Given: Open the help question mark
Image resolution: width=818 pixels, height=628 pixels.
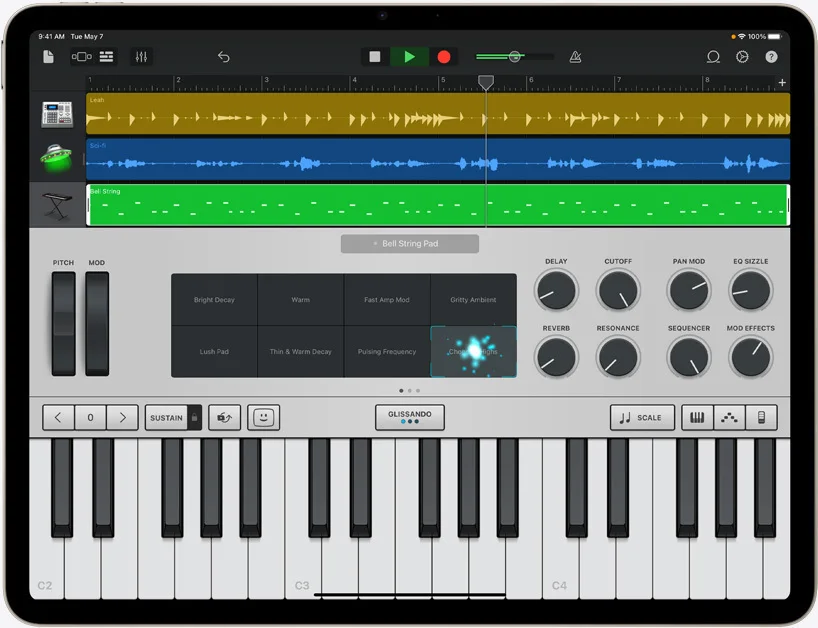Looking at the screenshot, I should (771, 57).
